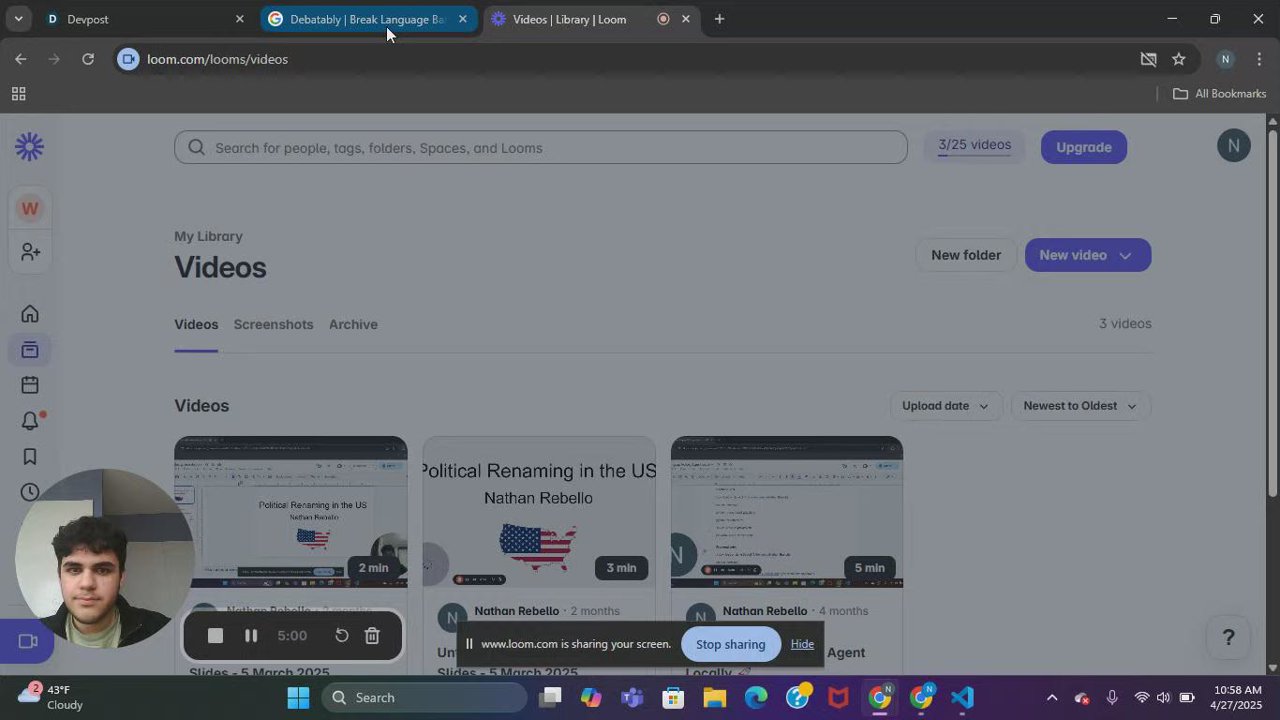Click the invite teammates icon in sidebar
Screen dimensions: 1280x720
click(x=30, y=252)
